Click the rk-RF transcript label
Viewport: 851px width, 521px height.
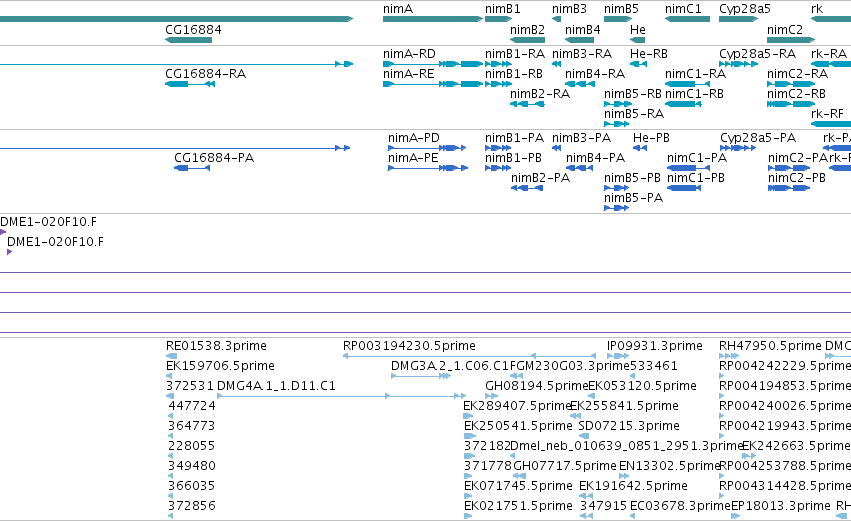(x=827, y=114)
